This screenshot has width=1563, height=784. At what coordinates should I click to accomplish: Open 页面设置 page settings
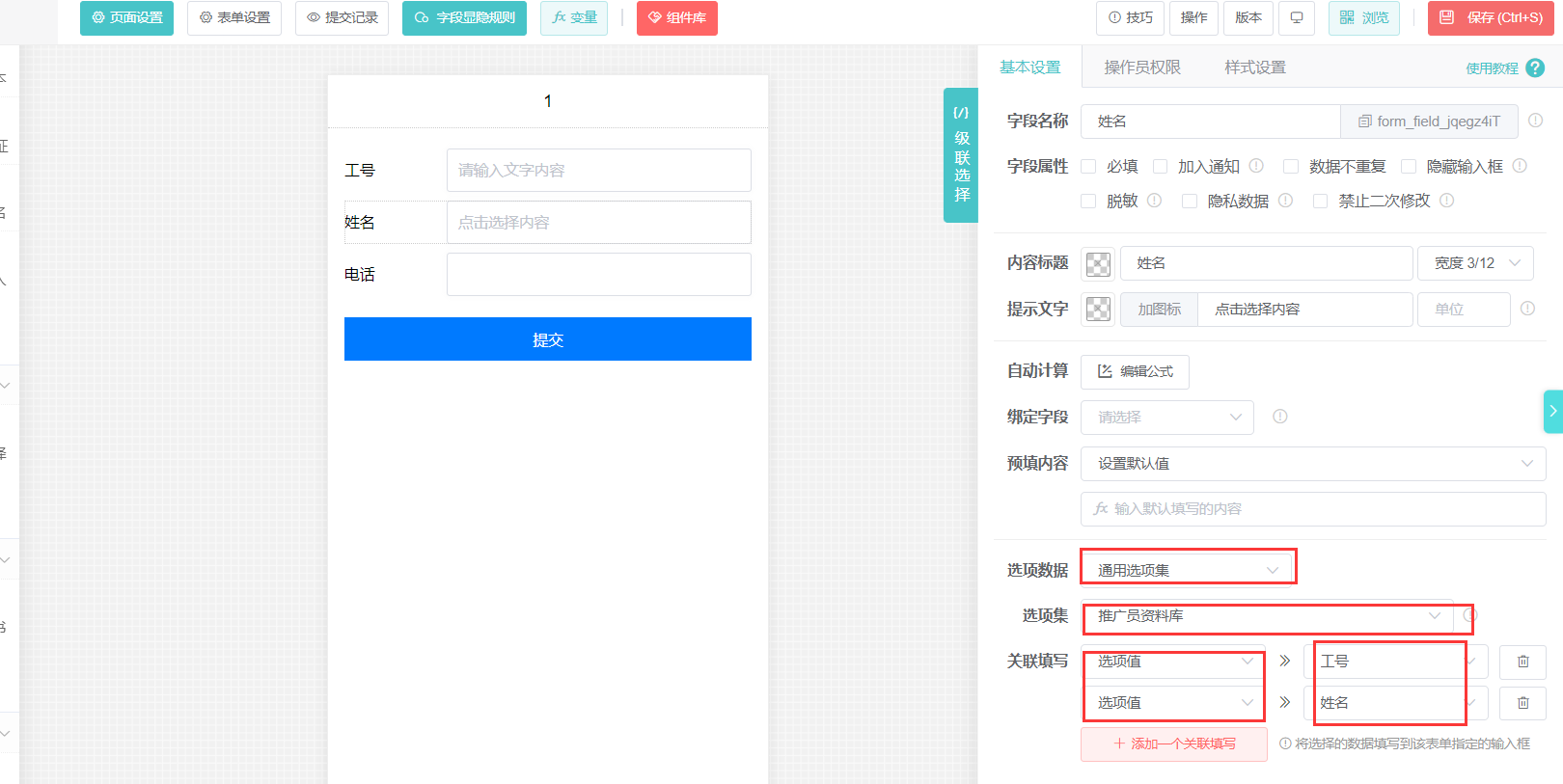(x=126, y=18)
